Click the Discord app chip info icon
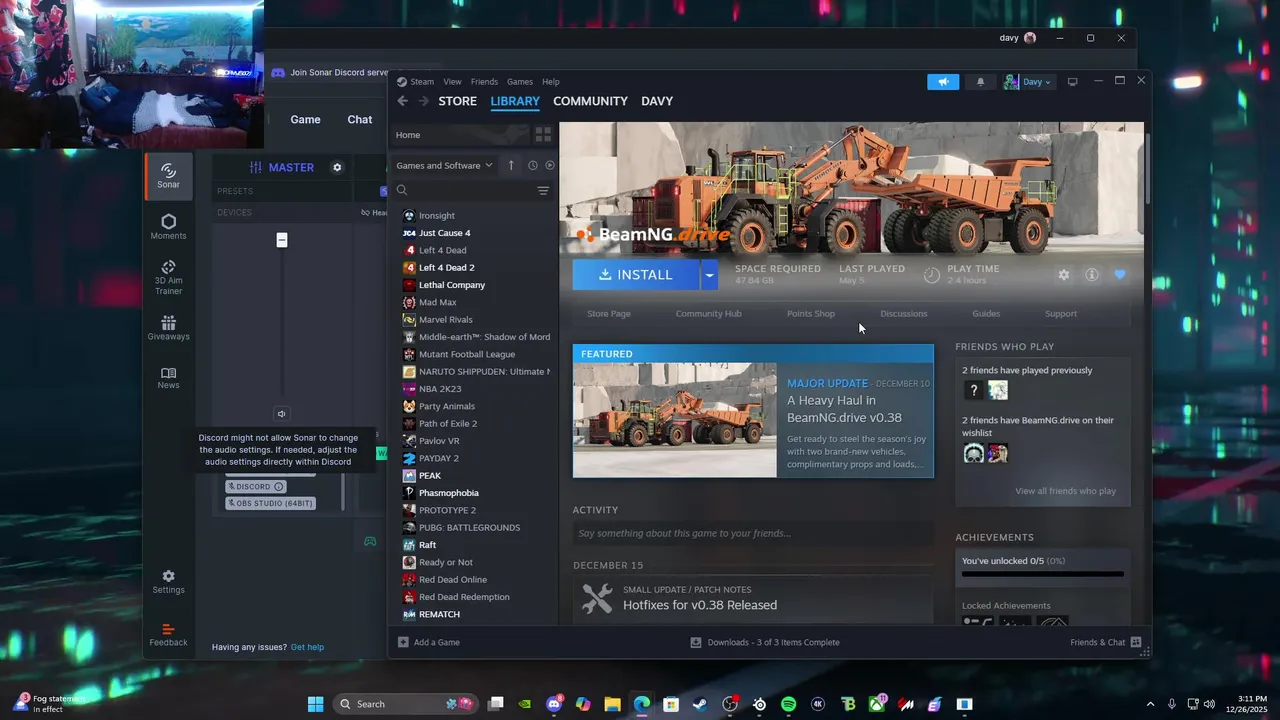Viewport: 1280px width, 720px height. pos(279,487)
